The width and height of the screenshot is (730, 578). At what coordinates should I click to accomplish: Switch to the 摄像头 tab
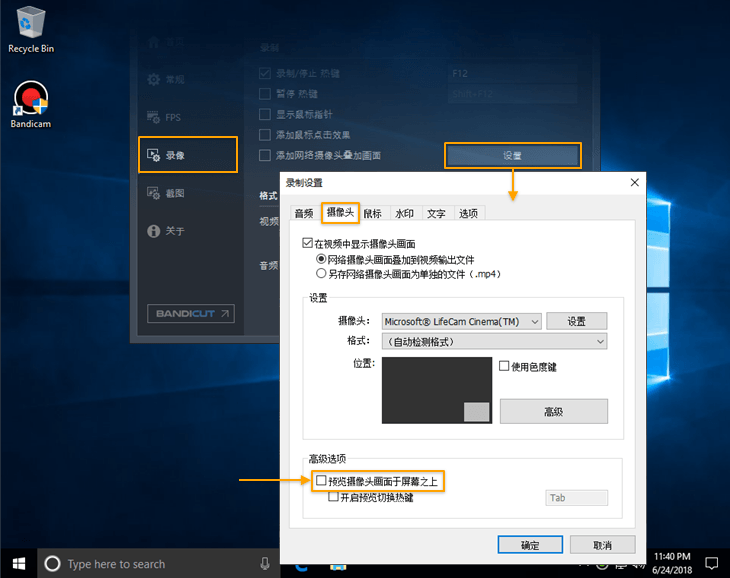(340, 213)
